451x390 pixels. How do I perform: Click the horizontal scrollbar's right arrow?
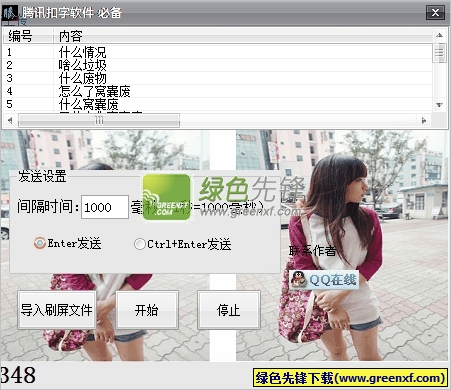424,120
